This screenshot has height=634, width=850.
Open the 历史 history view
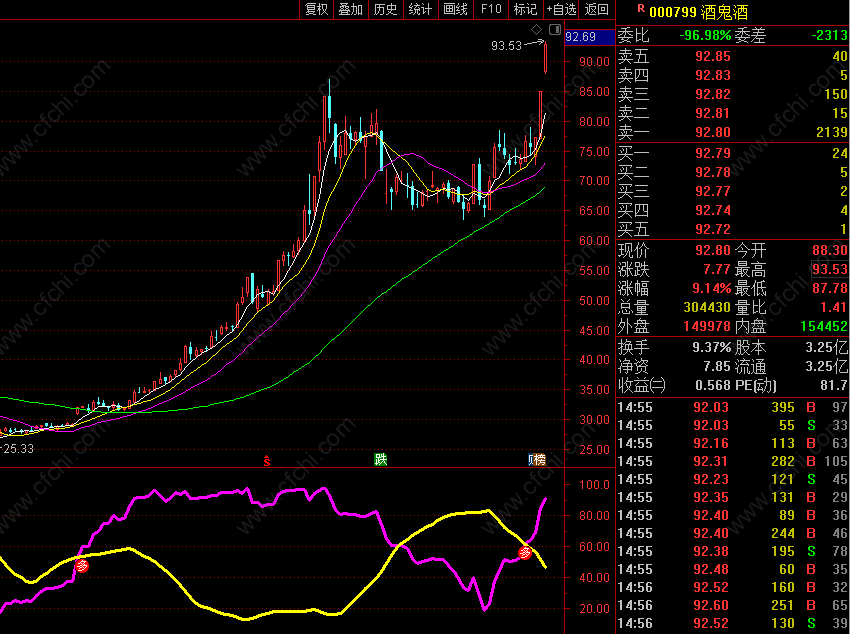click(x=385, y=9)
